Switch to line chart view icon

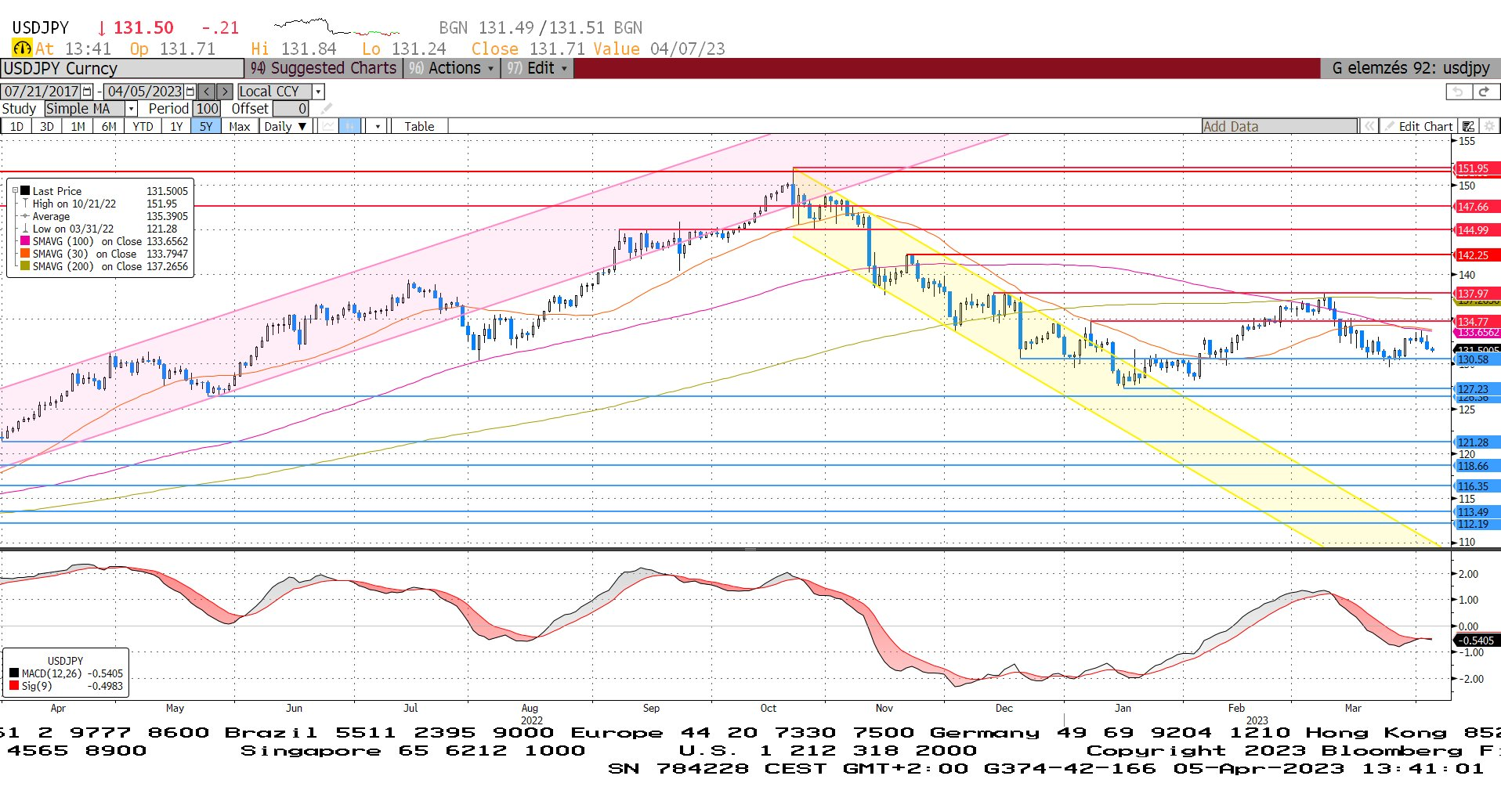[x=329, y=126]
